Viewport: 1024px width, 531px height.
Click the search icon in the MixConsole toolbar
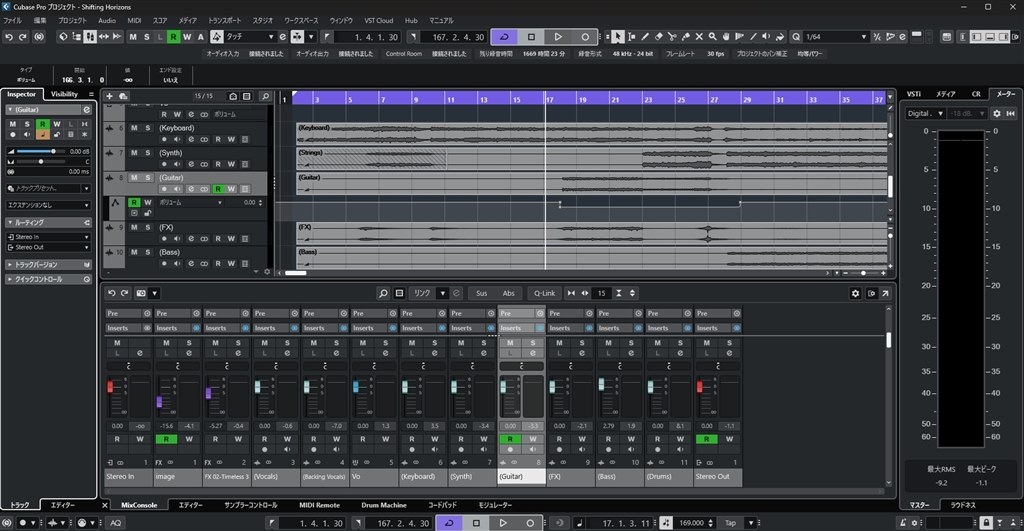[383, 293]
